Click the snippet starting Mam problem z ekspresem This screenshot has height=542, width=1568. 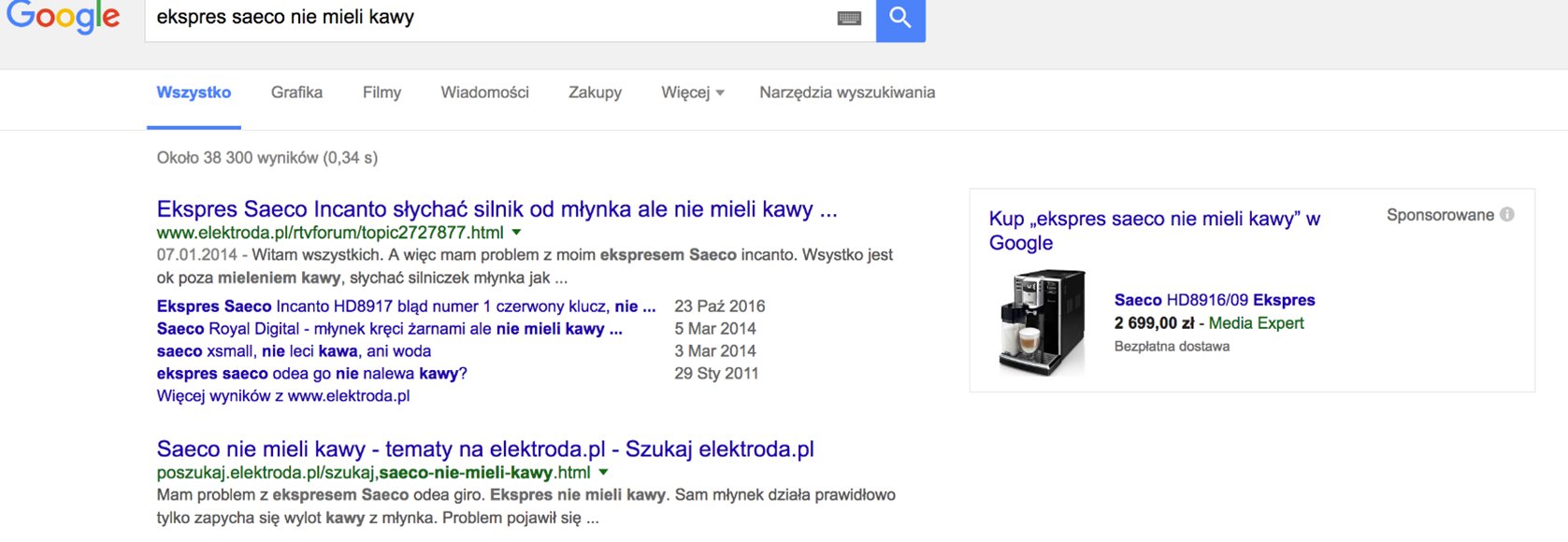[x=525, y=506]
